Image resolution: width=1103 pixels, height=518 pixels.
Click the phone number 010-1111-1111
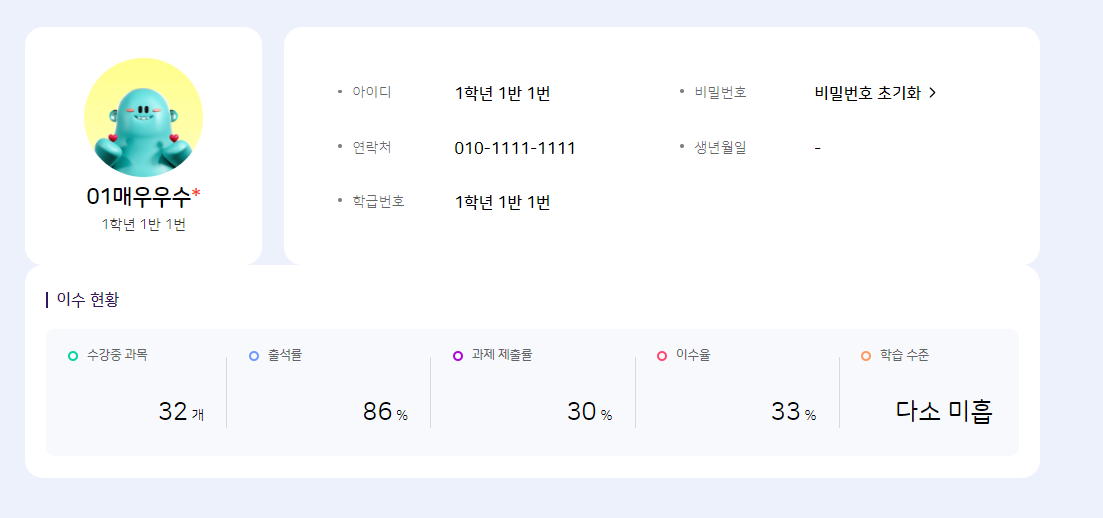tap(515, 148)
